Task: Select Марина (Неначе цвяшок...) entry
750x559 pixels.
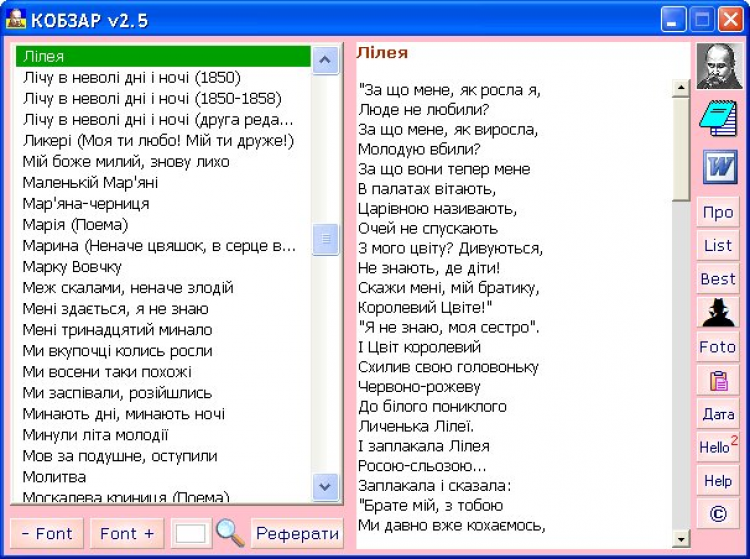Action: (163, 246)
